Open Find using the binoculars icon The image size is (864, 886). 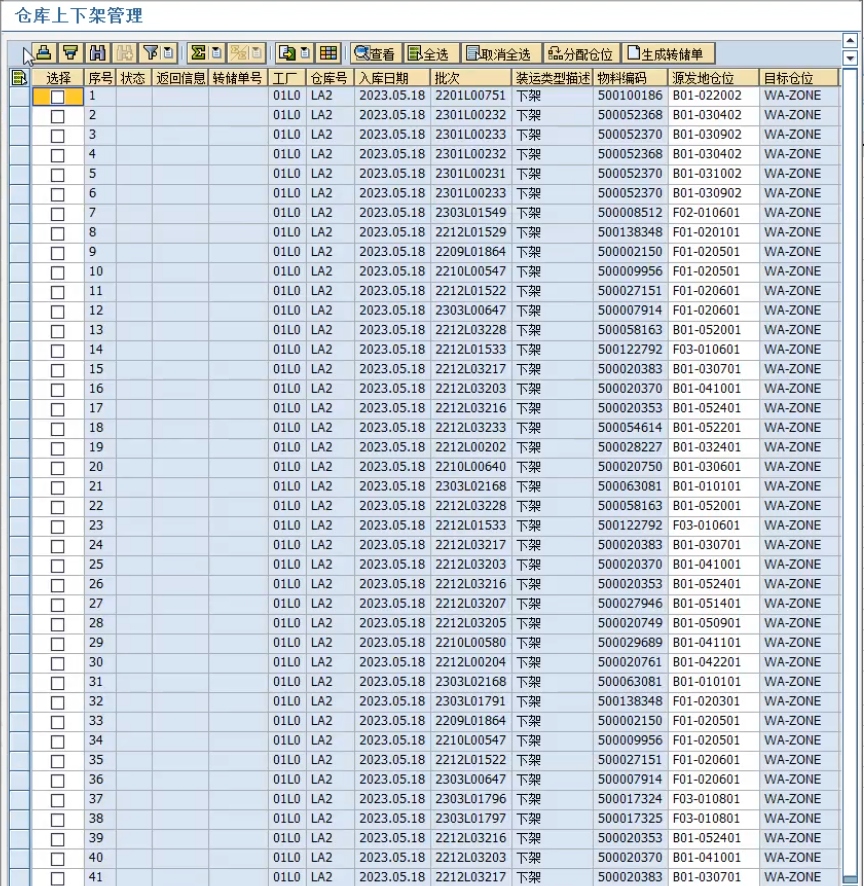click(x=98, y=54)
